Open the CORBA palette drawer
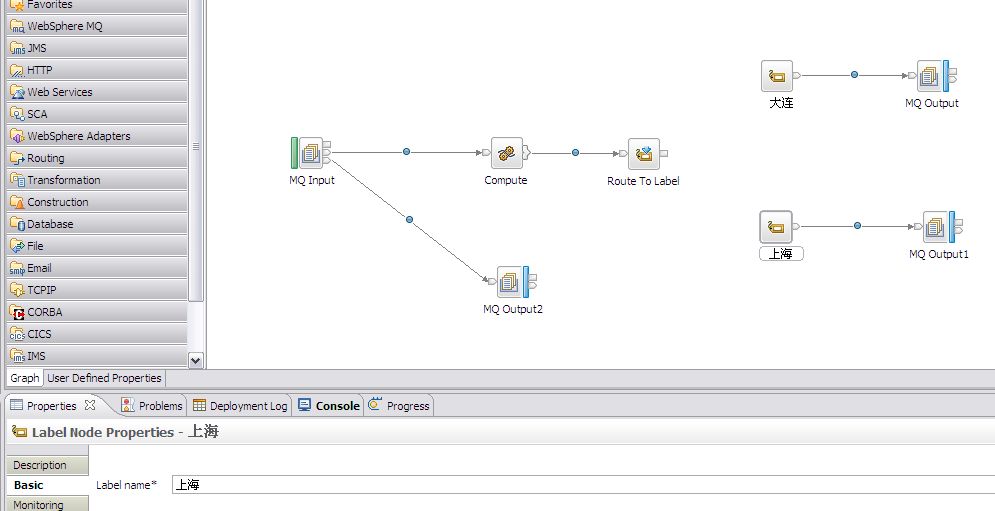The width and height of the screenshot is (995, 511). pyautogui.click(x=96, y=312)
